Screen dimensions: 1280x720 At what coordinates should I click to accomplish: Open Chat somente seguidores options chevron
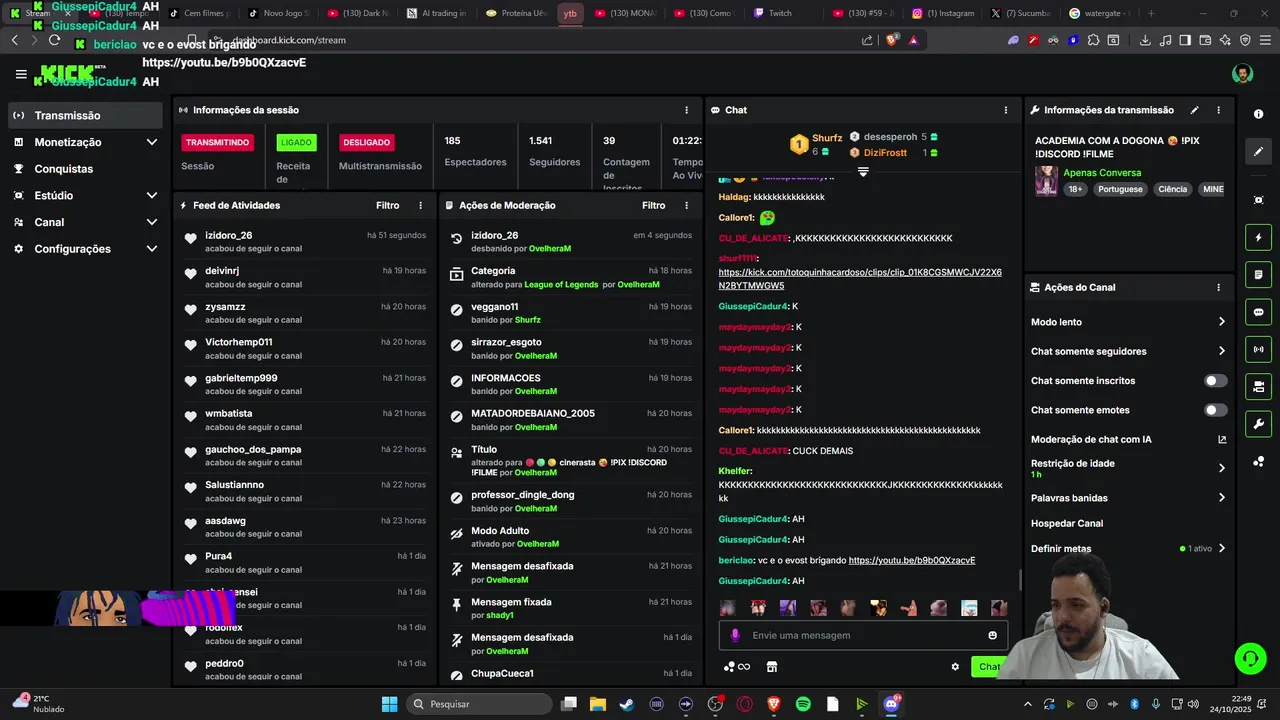(1222, 351)
